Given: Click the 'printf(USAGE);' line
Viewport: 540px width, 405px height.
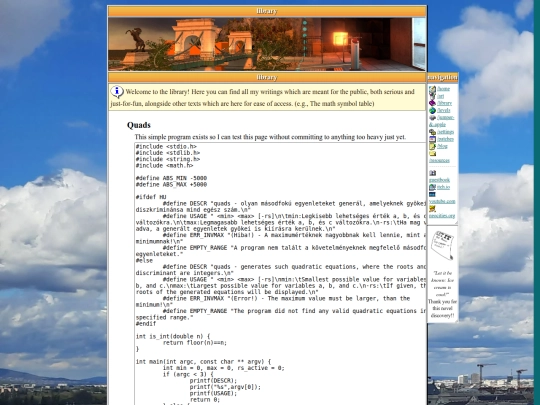Looking at the screenshot, I should click(x=213, y=393).
